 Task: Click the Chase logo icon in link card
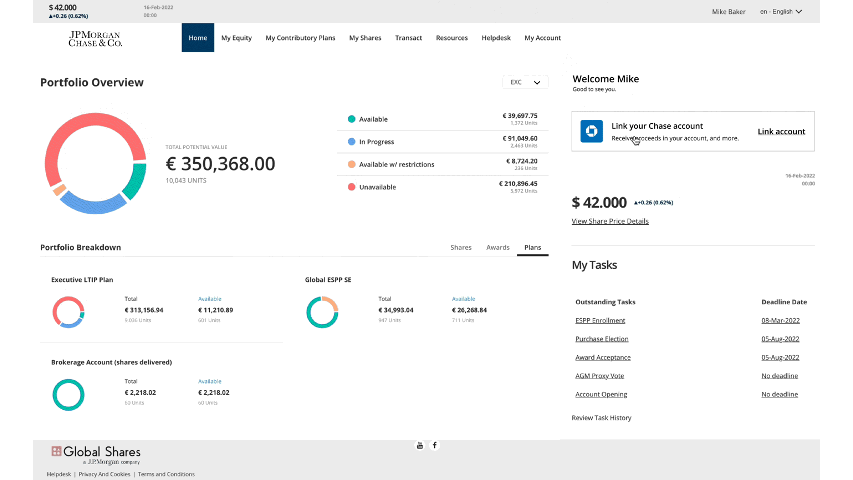[591, 131]
